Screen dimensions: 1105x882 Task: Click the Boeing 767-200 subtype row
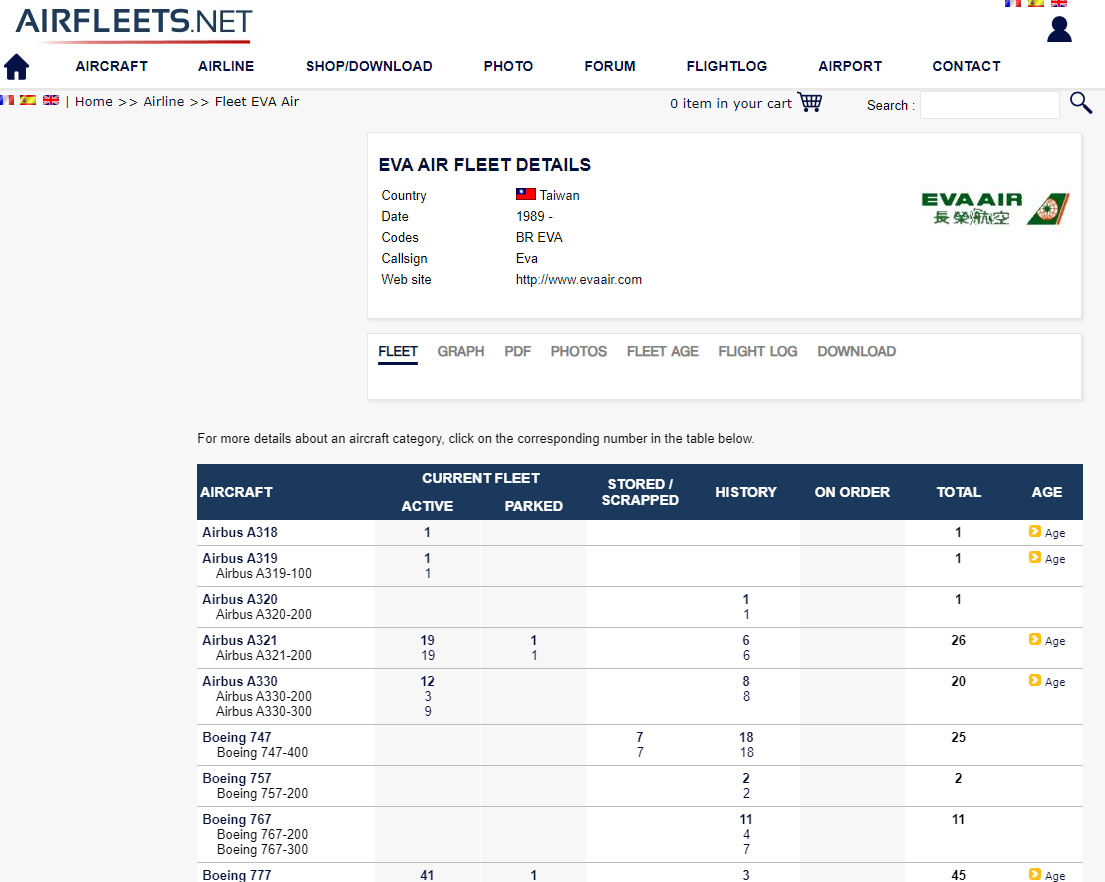coord(262,834)
